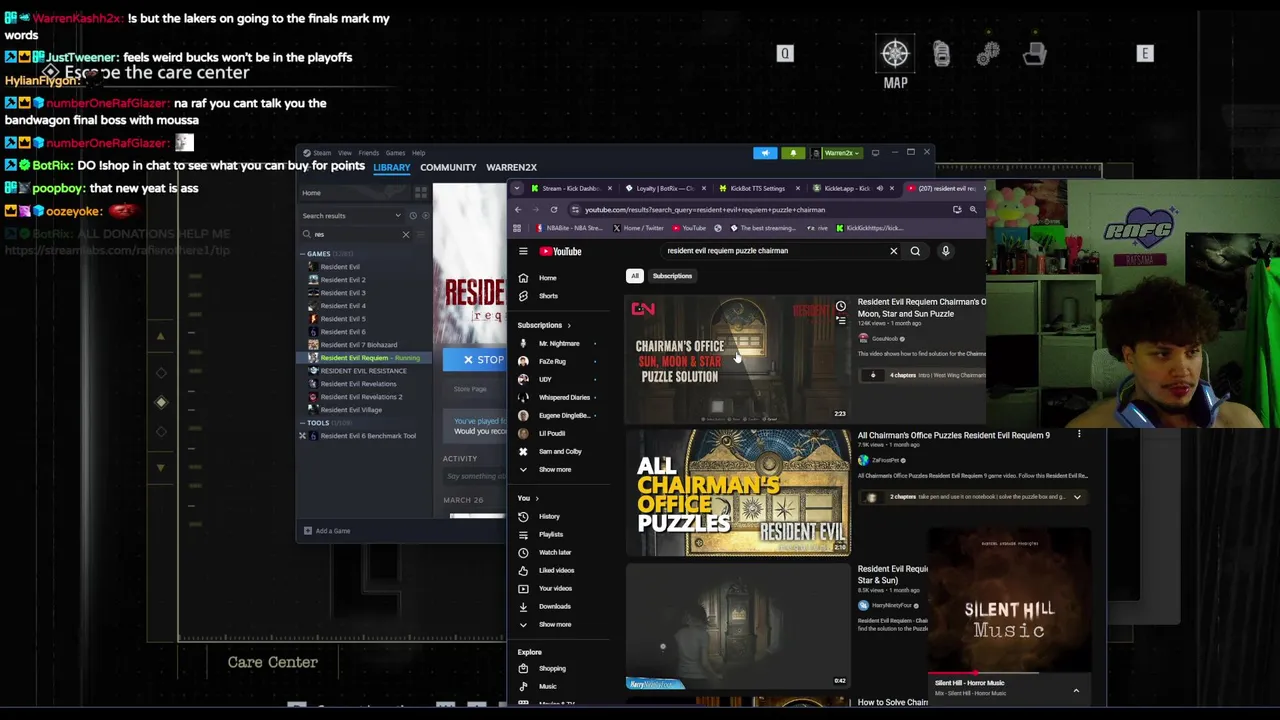1280x720 pixels.
Task: Open Steam COMMUNITY tab
Action: click(448, 167)
